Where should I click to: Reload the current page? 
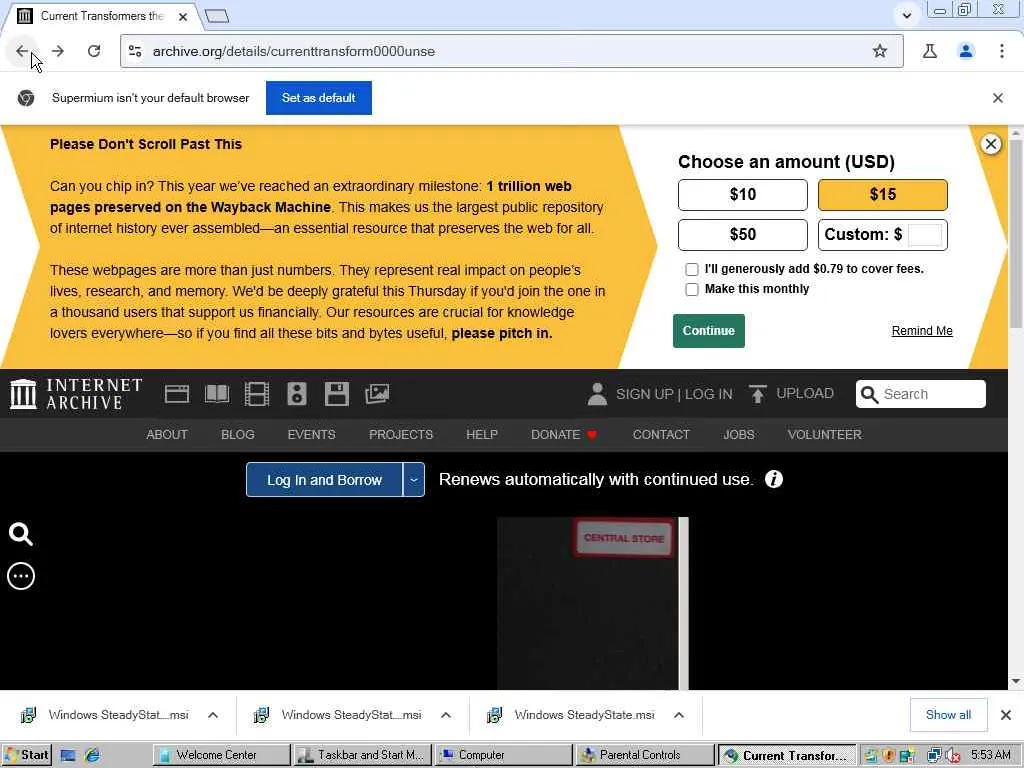(x=94, y=51)
